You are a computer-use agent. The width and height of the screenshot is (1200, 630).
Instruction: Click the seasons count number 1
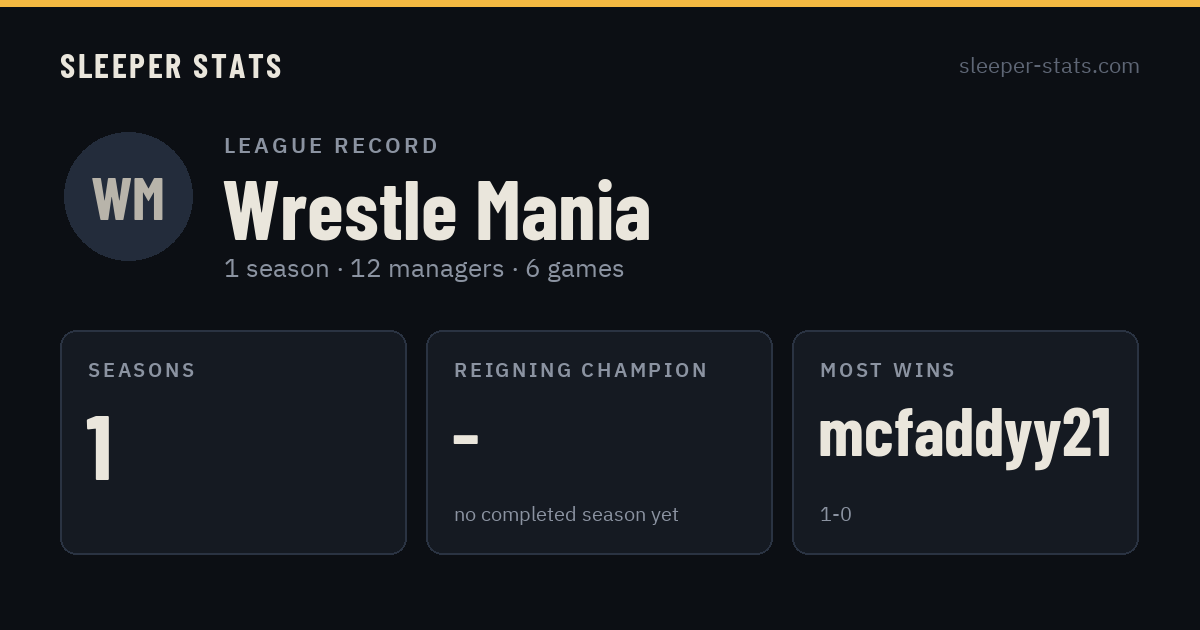click(99, 448)
